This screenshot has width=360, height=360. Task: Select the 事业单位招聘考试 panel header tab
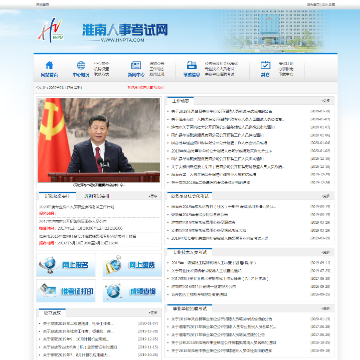[189, 308]
